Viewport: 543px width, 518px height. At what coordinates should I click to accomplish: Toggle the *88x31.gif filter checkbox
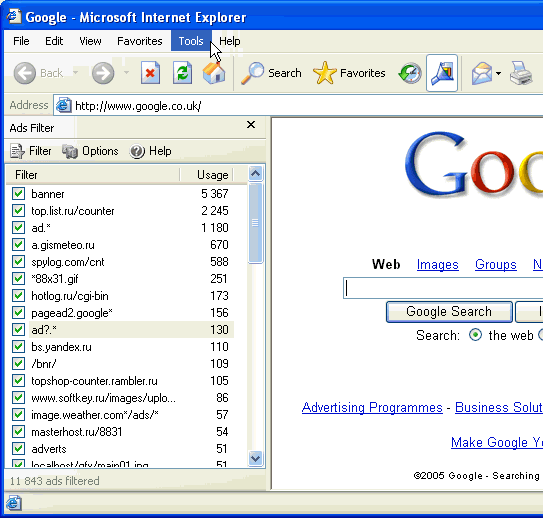click(18, 279)
